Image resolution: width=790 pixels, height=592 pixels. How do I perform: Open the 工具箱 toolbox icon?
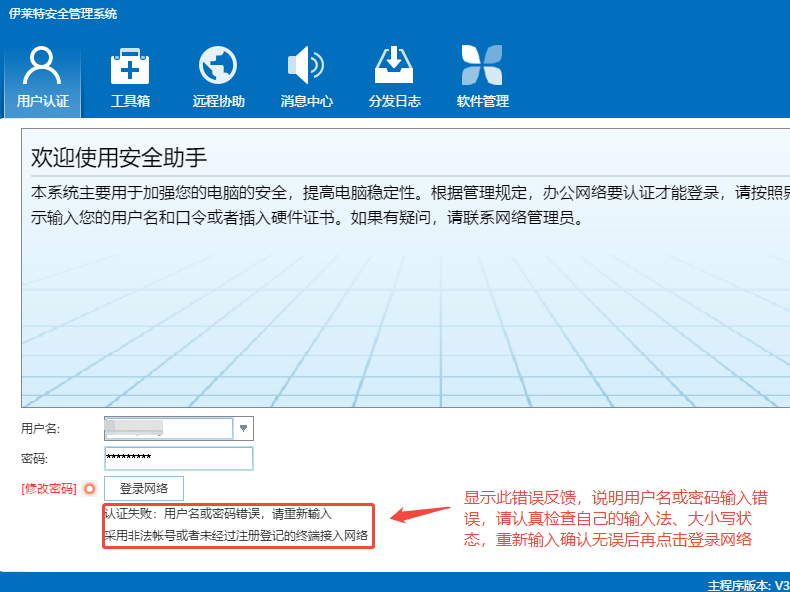coord(130,78)
